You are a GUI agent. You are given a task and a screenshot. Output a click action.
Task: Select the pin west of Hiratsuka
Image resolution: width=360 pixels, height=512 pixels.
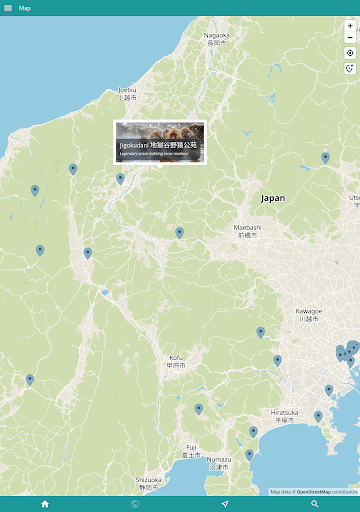point(253,432)
